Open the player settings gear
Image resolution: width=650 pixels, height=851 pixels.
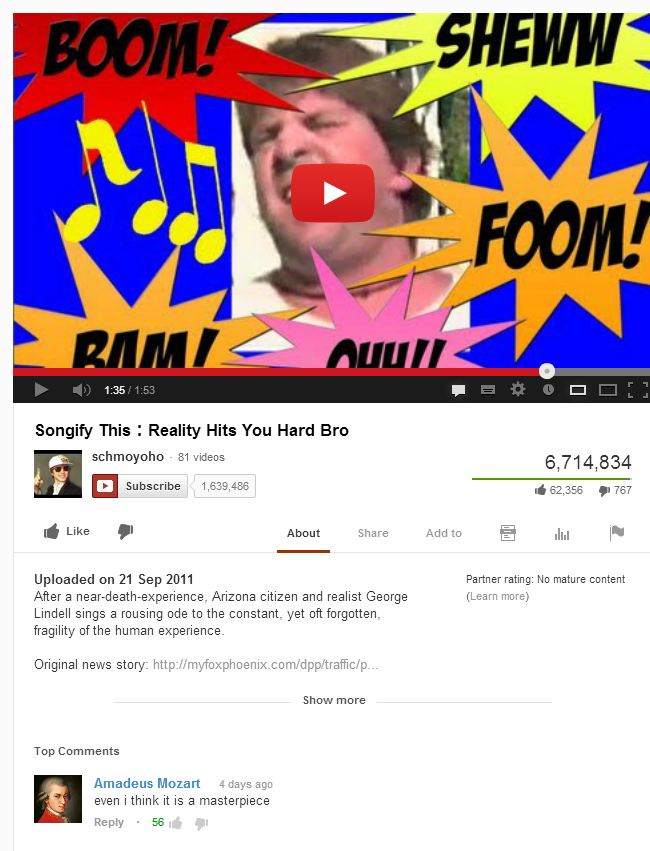[518, 389]
